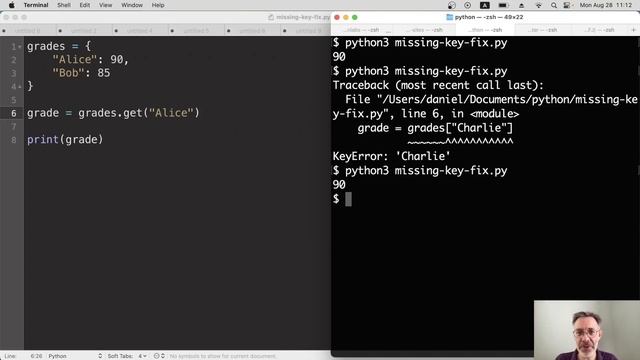Select the second untitled editor tab

coord(84,31)
